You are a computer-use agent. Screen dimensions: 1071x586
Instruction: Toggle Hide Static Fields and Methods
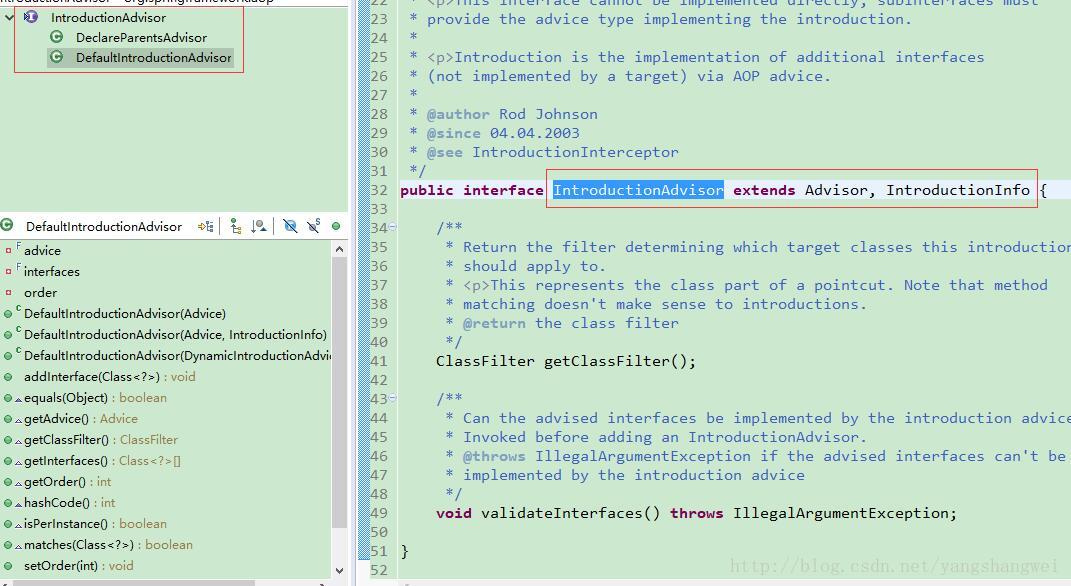(x=313, y=227)
